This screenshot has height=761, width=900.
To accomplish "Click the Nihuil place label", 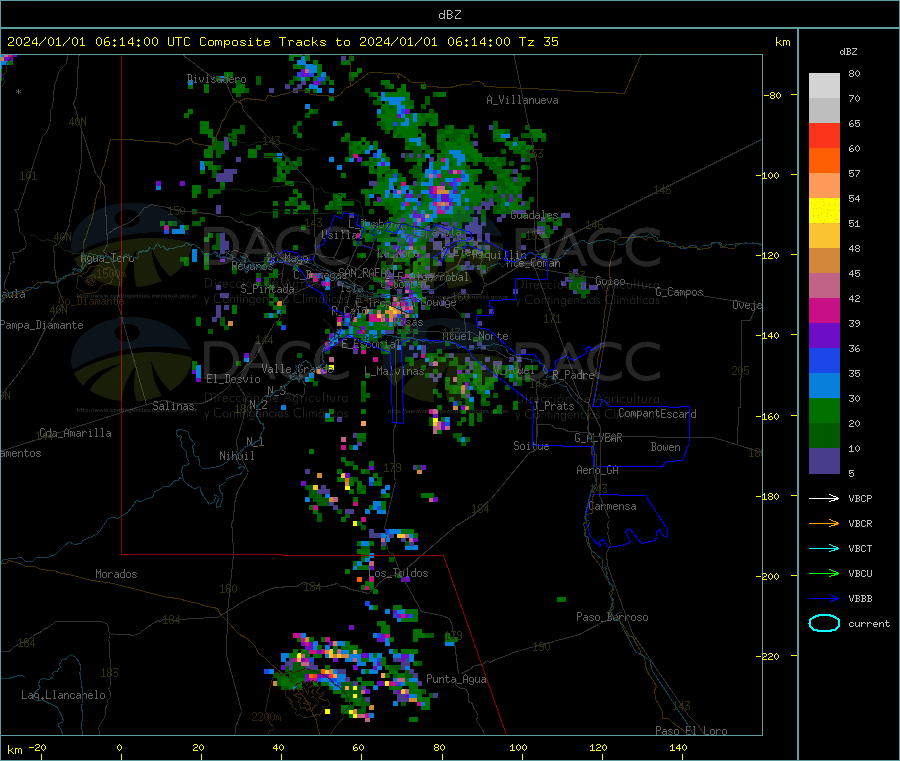I will pos(236,456).
